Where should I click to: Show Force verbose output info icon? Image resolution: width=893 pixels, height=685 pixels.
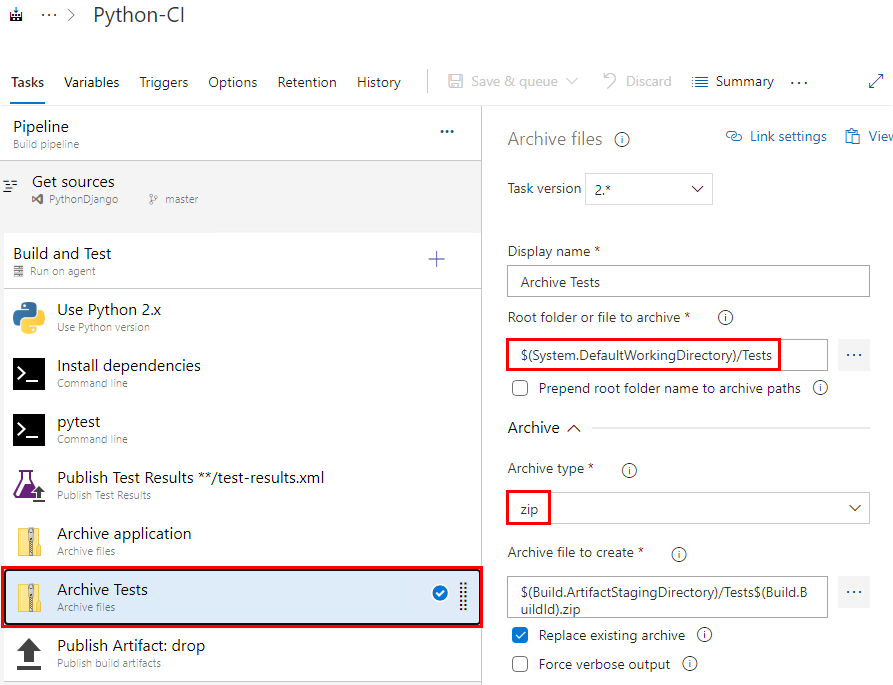(x=690, y=664)
